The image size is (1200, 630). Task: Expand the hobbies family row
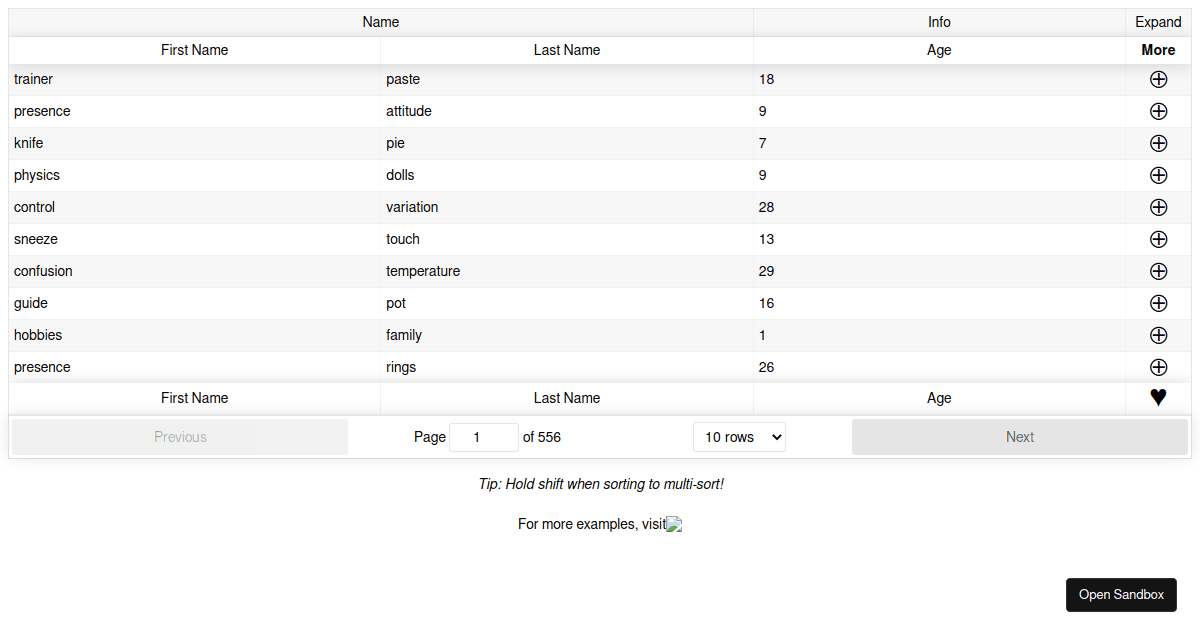coord(1158,335)
